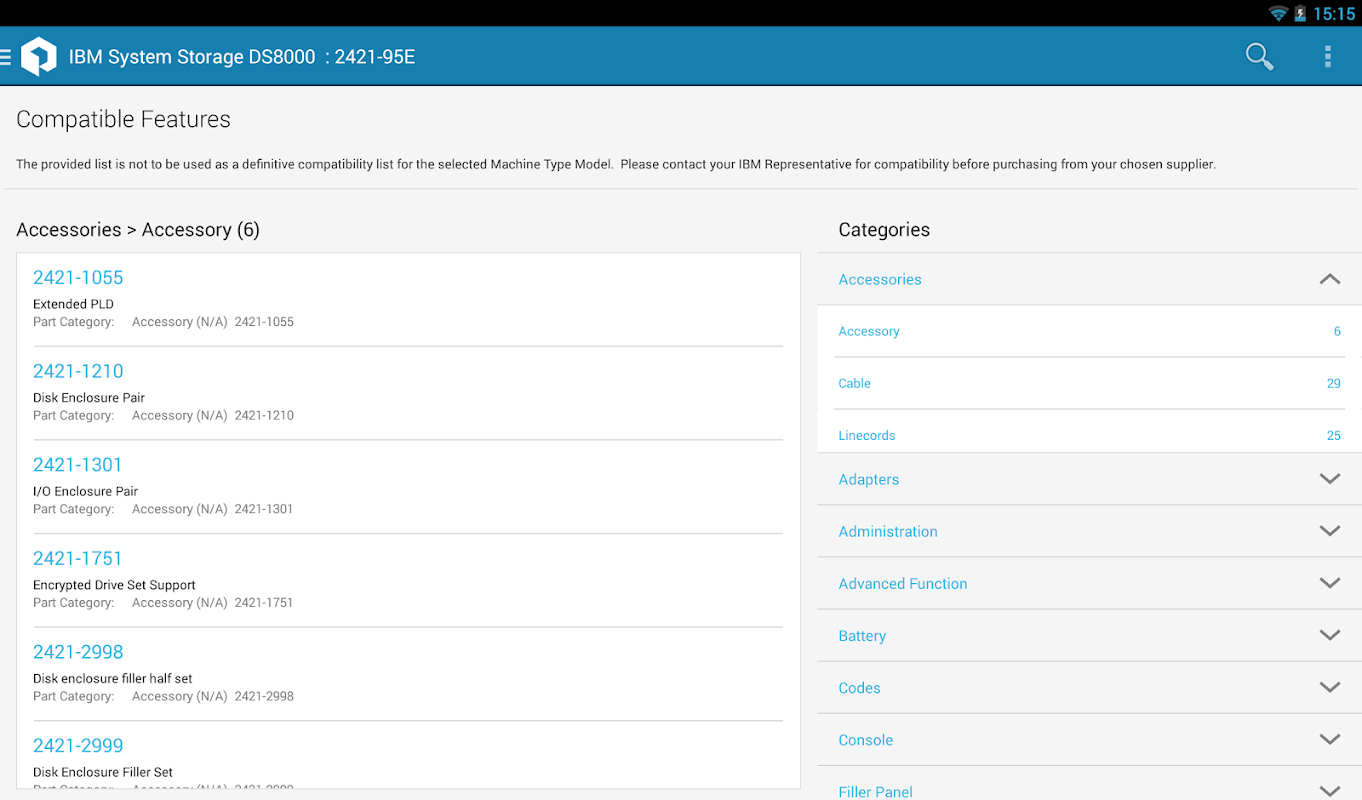
Task: Open the hamburger navigation menu
Action: (x=5, y=57)
